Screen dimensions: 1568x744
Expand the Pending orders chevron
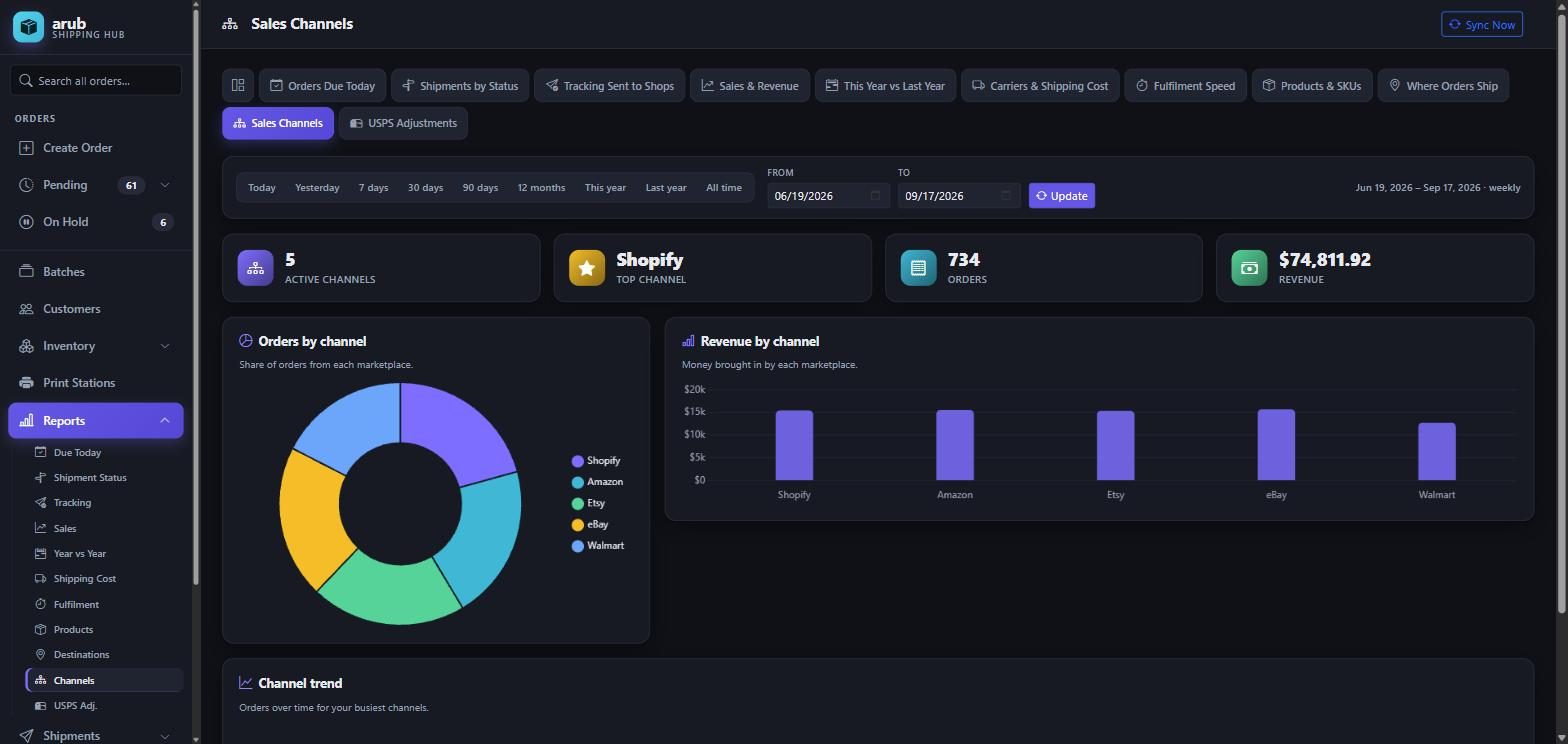(165, 185)
